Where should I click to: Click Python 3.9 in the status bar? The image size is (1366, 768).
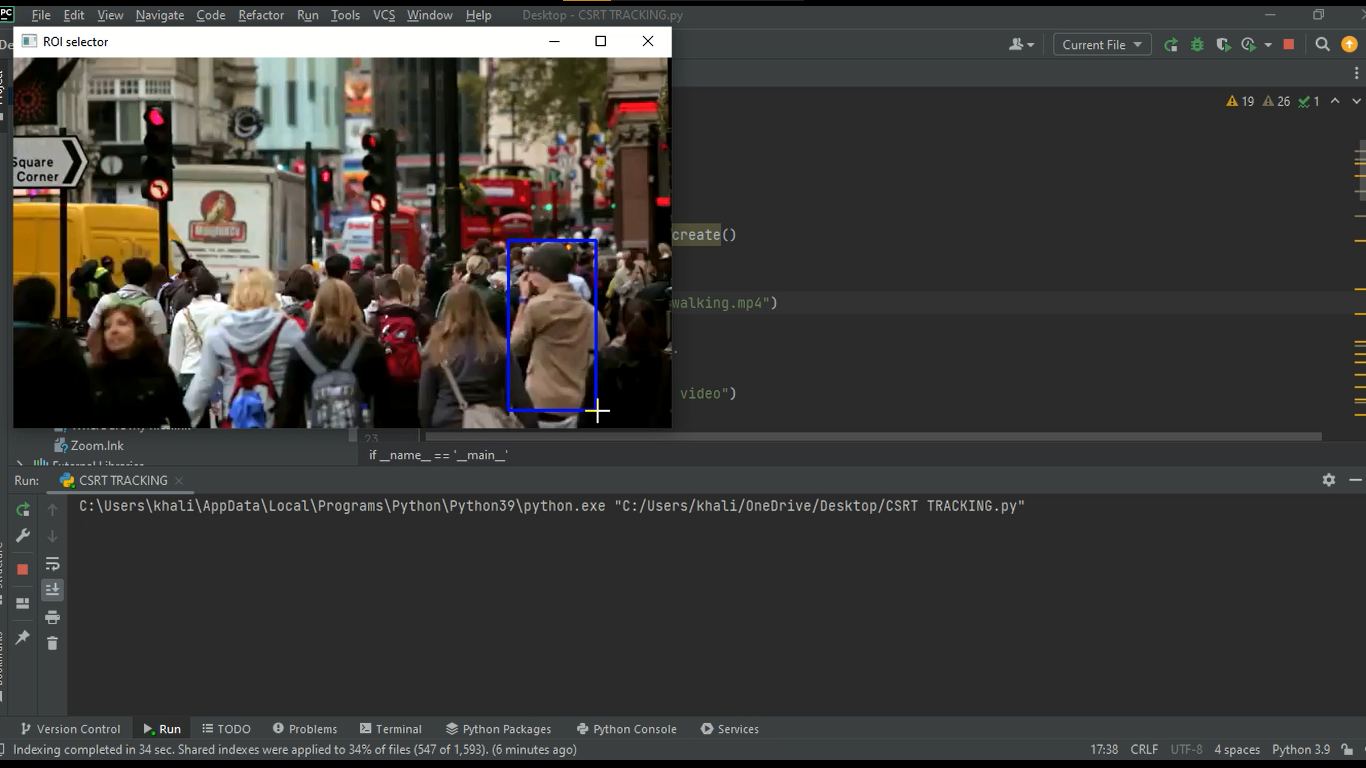coord(1300,749)
